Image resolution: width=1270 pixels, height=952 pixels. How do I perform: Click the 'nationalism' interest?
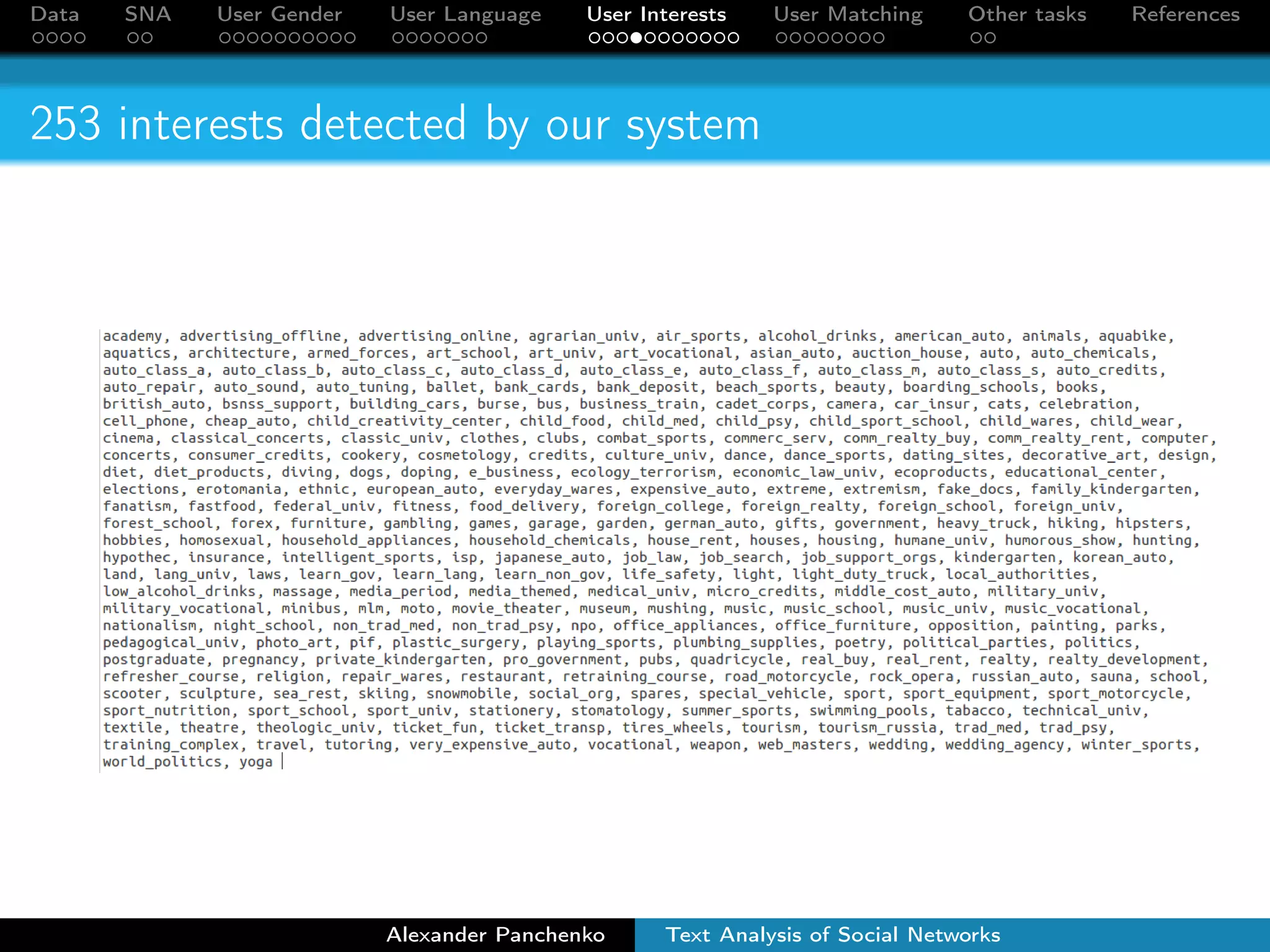coord(149,626)
